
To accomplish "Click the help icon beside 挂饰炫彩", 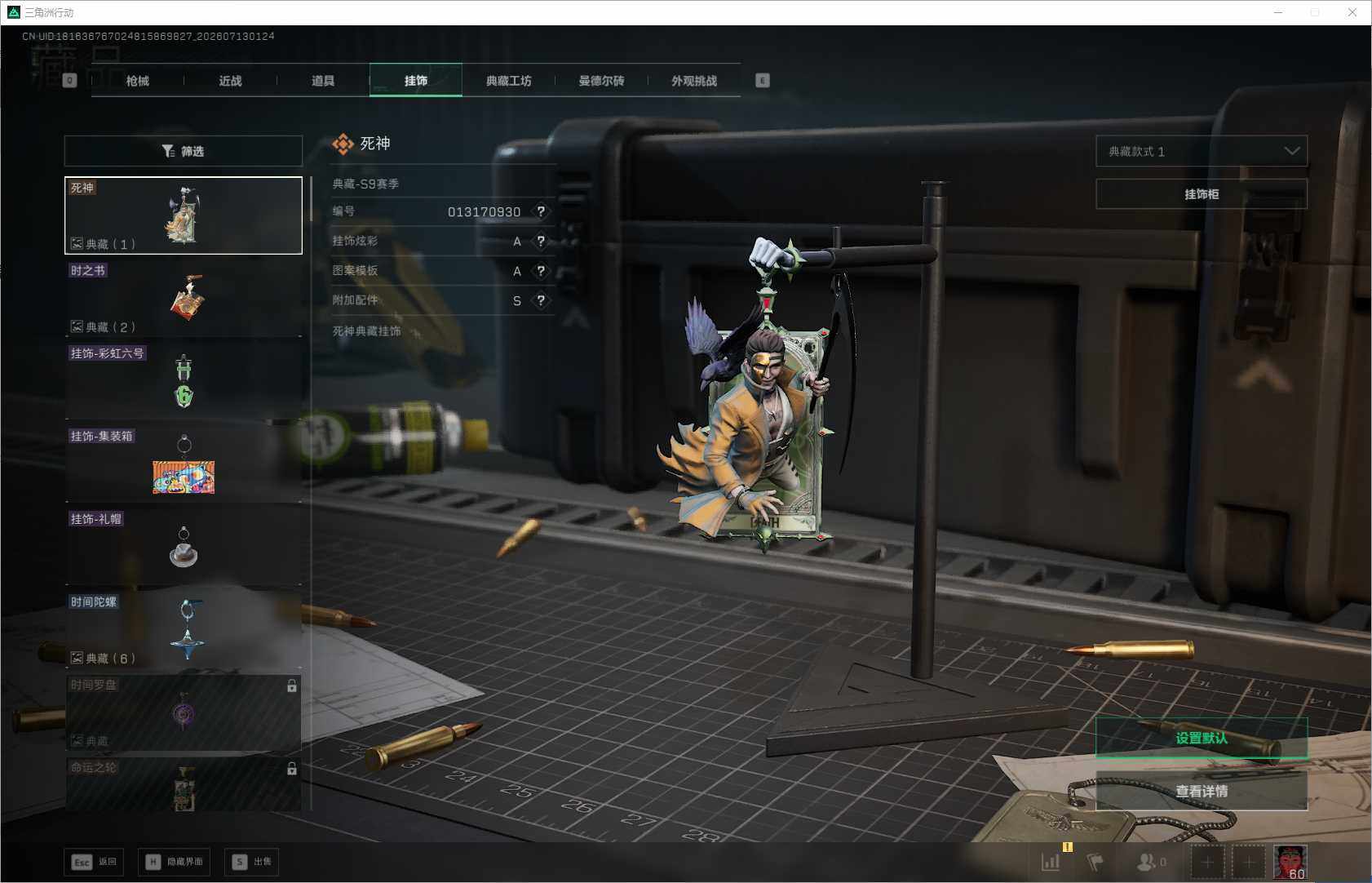I will point(541,241).
